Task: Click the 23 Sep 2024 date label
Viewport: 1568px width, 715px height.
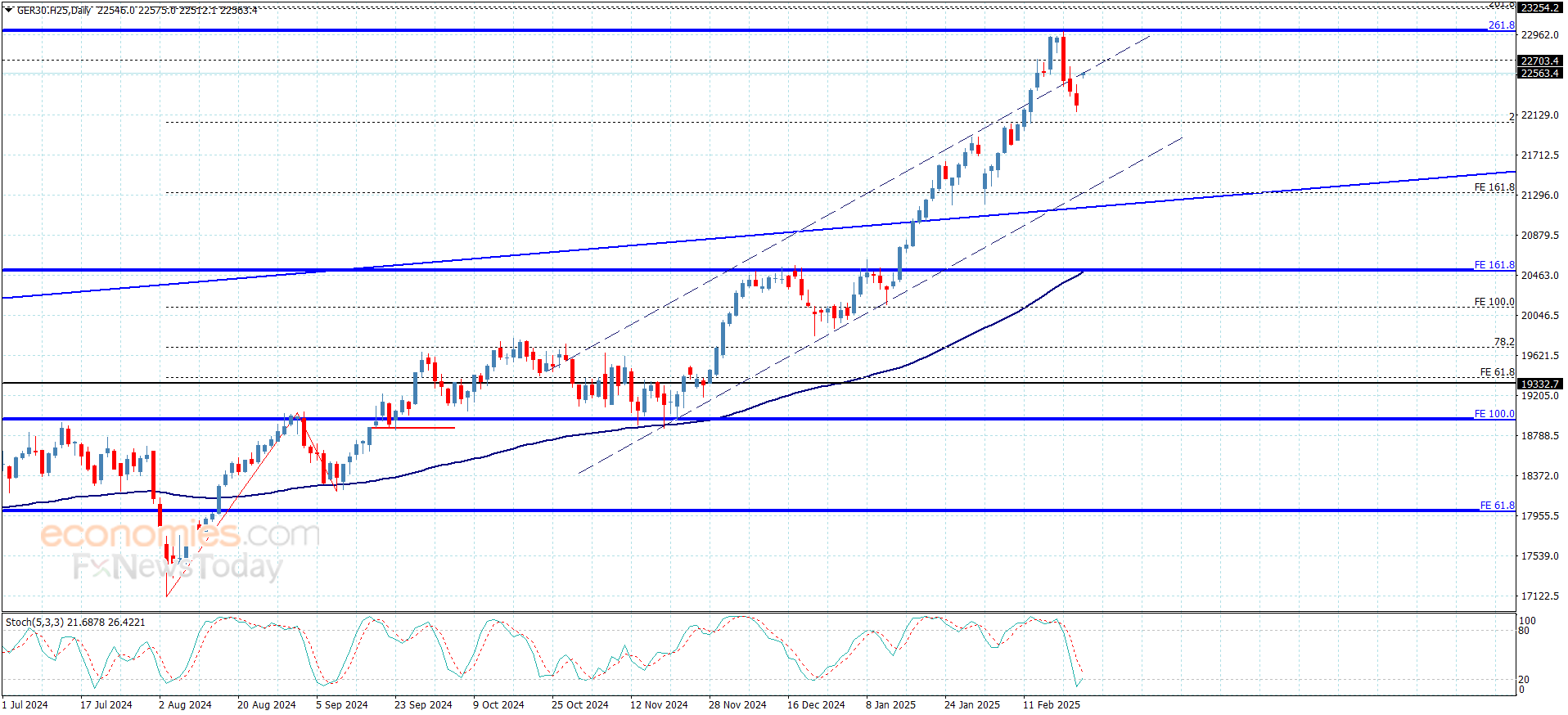Action: (423, 705)
